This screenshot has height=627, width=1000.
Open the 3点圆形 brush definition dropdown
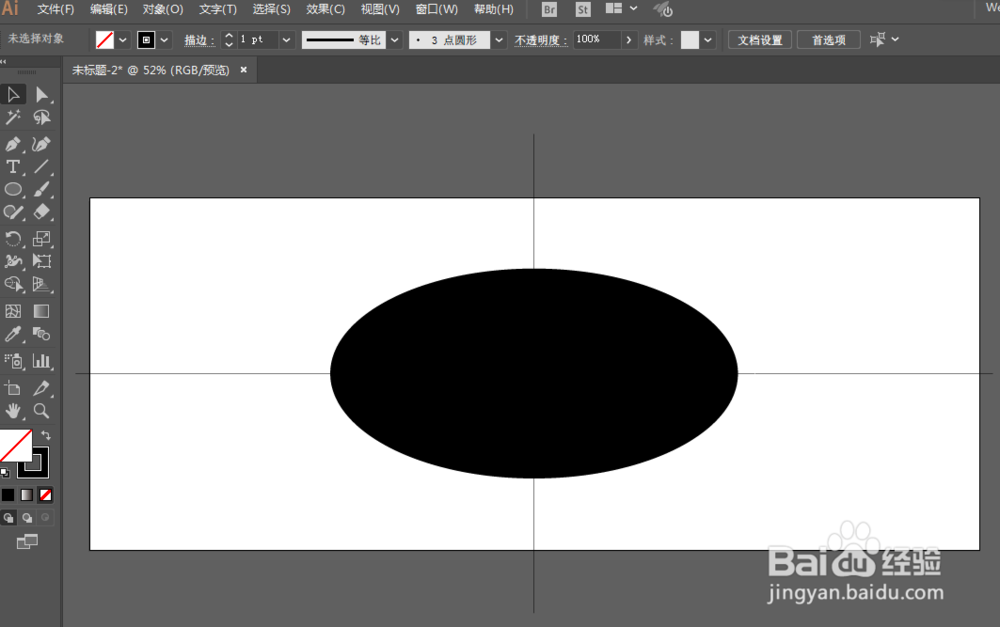click(x=497, y=40)
